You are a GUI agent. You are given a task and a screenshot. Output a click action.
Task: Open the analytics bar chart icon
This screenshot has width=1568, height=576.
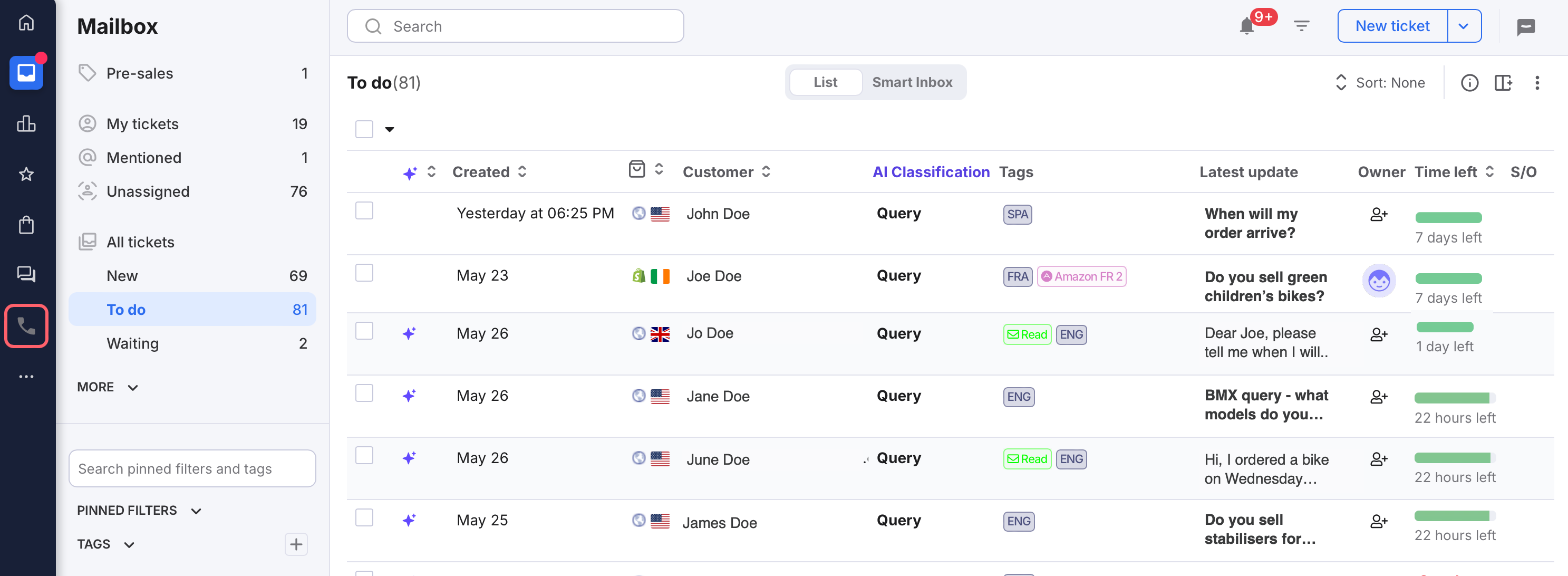tap(26, 123)
